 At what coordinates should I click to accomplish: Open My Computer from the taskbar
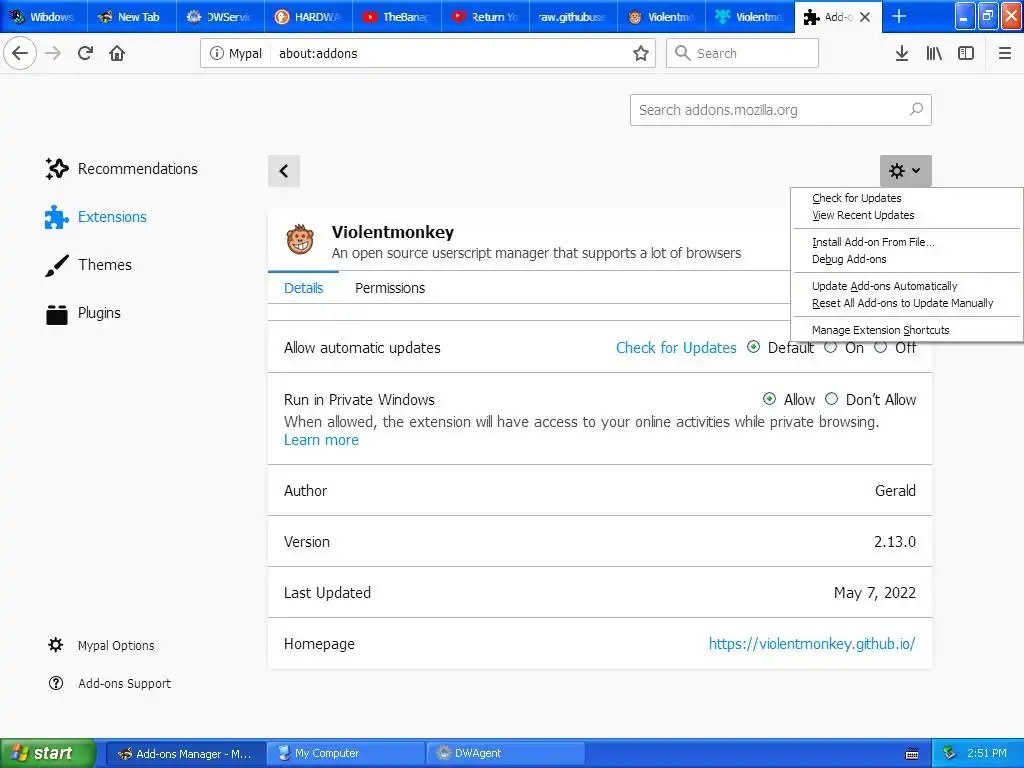(x=347, y=753)
